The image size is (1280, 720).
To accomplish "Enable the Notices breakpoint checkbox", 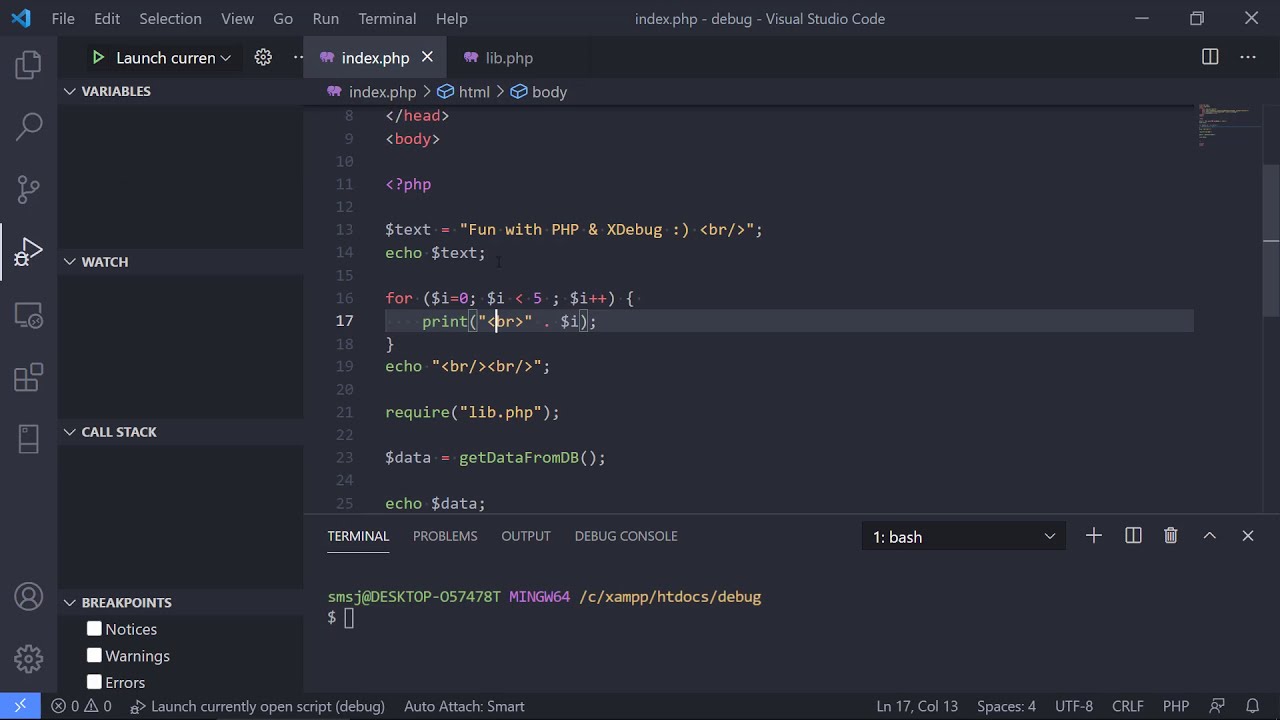I will 94,629.
